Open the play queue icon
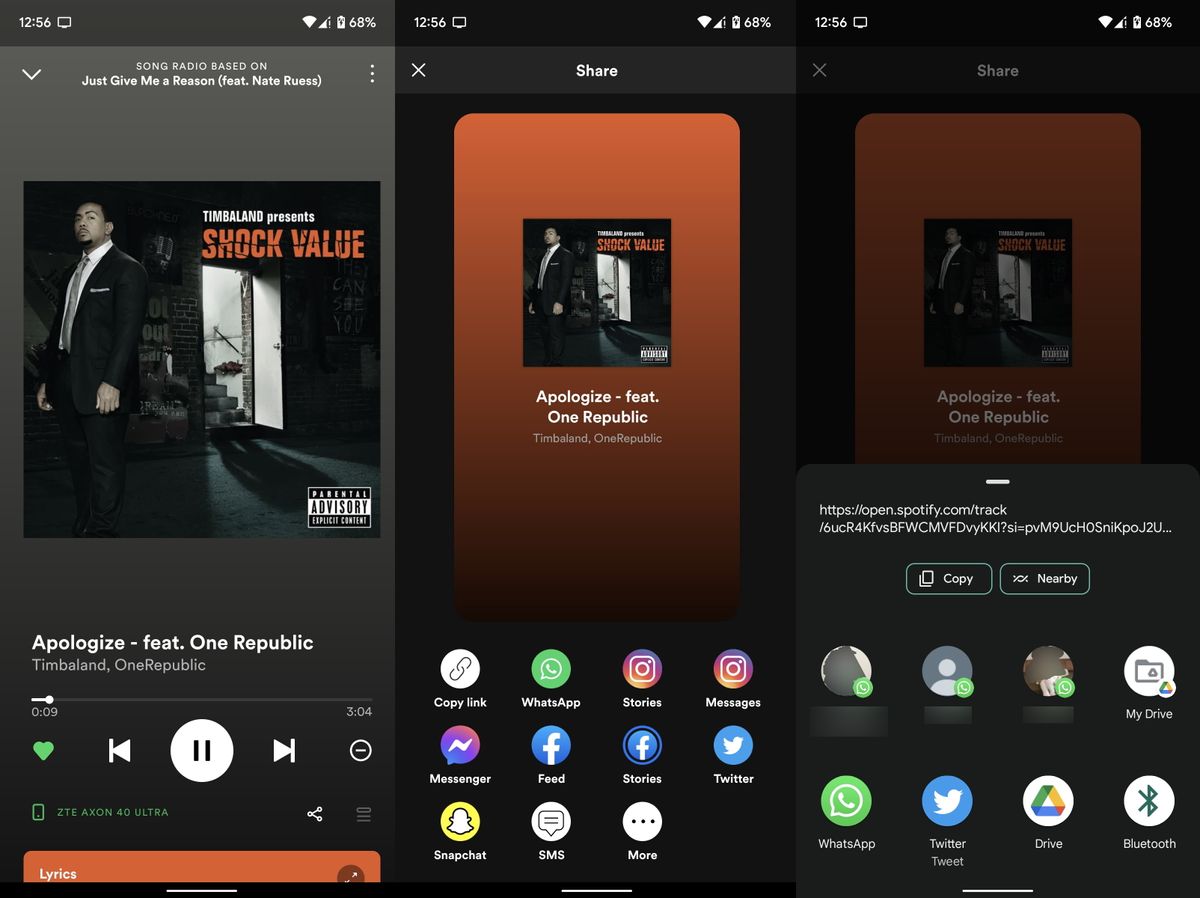The width and height of the screenshot is (1200, 898). pos(364,814)
